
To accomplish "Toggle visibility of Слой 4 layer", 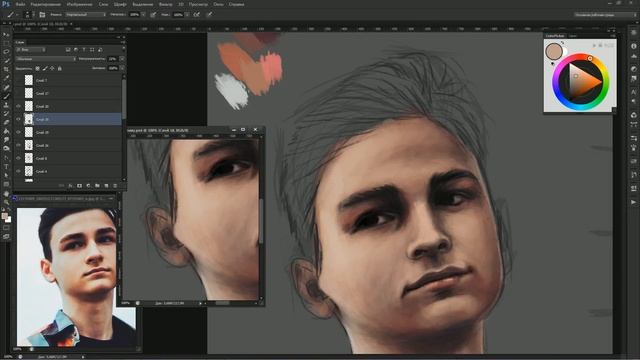I will click(18, 171).
